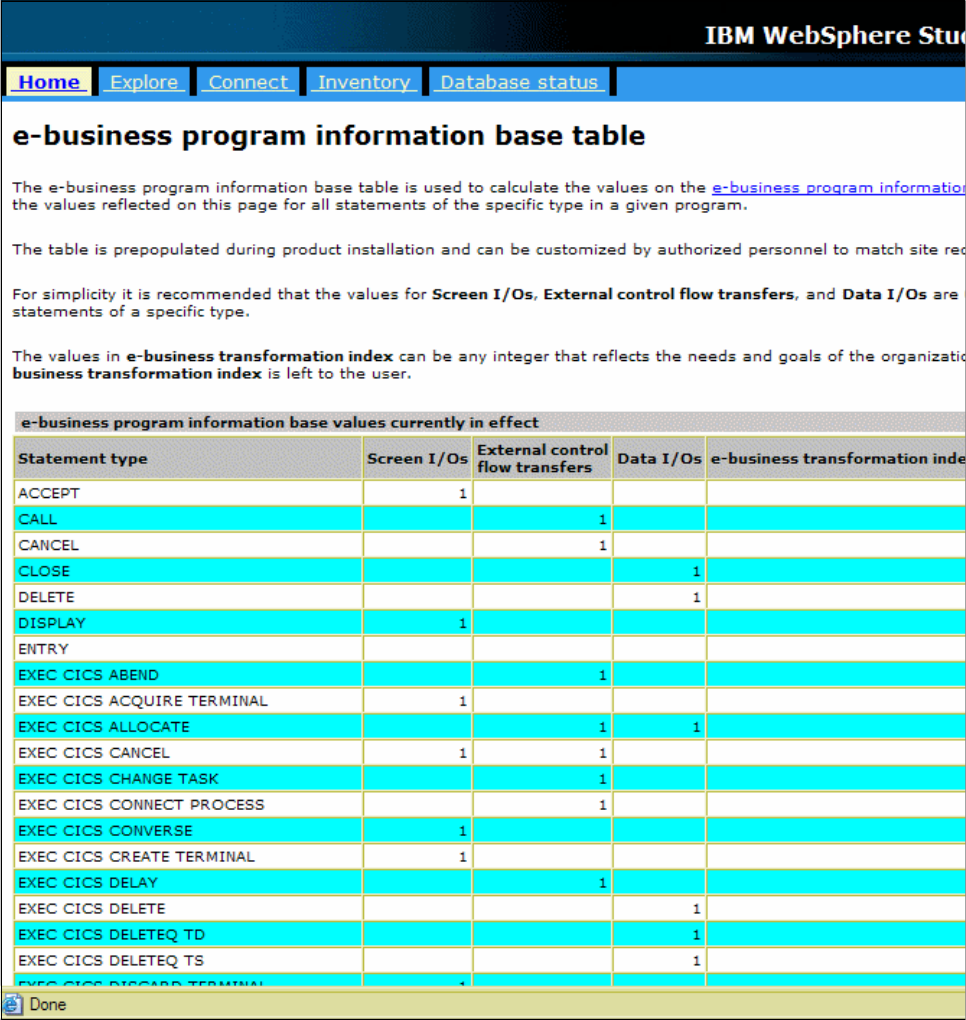Open the Home tab

49,82
